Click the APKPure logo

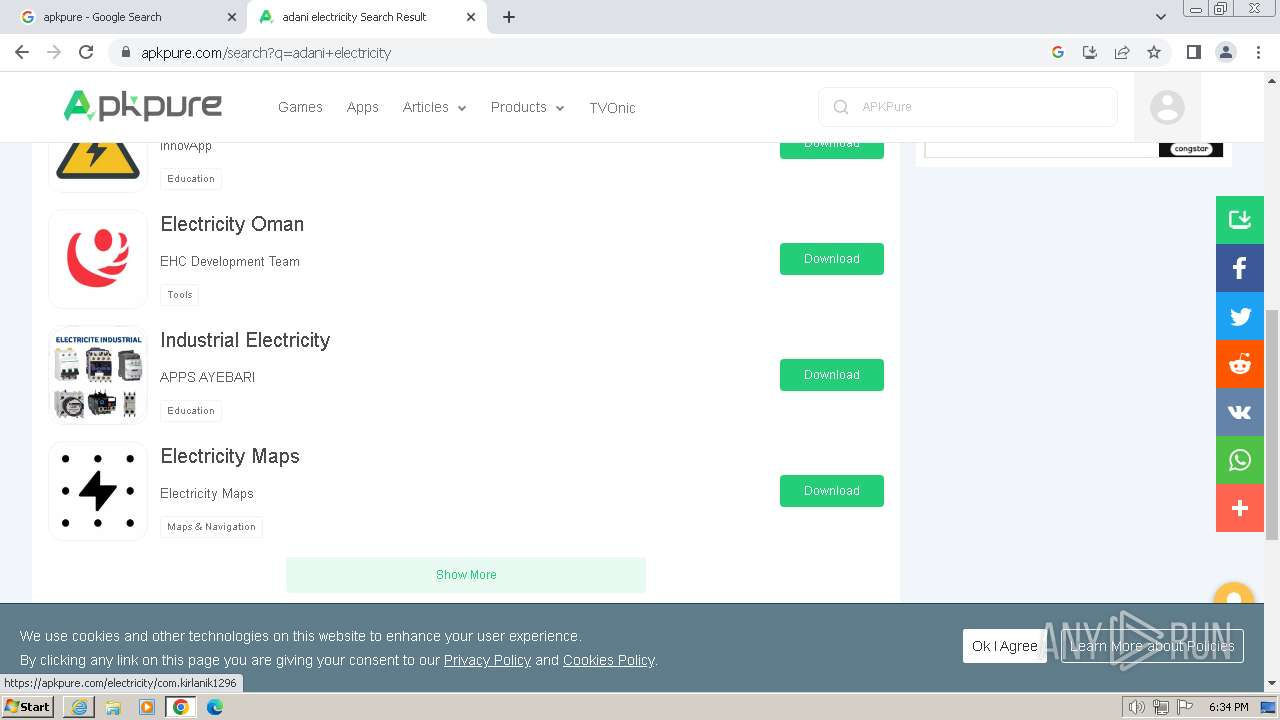pyautogui.click(x=143, y=106)
